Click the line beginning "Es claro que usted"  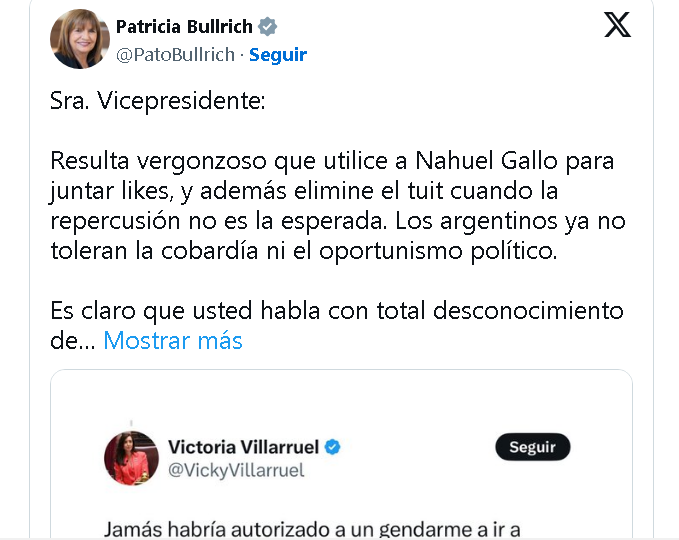(337, 310)
